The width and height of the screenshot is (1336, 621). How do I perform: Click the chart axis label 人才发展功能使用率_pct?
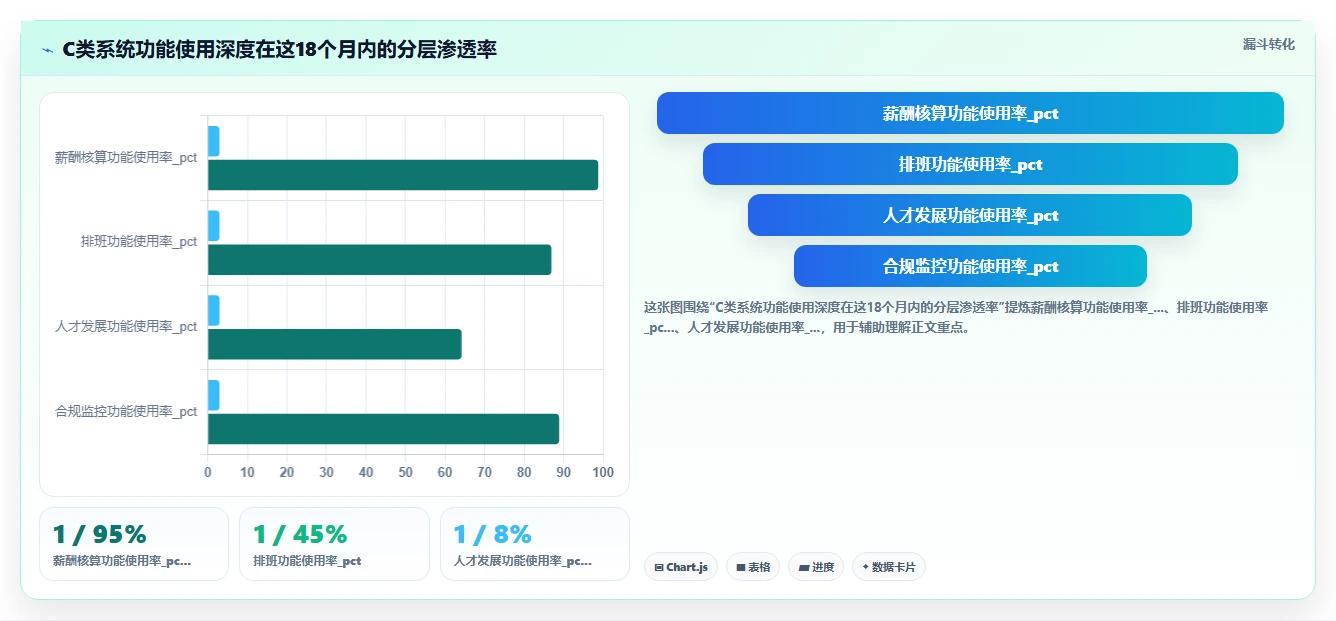[126, 326]
